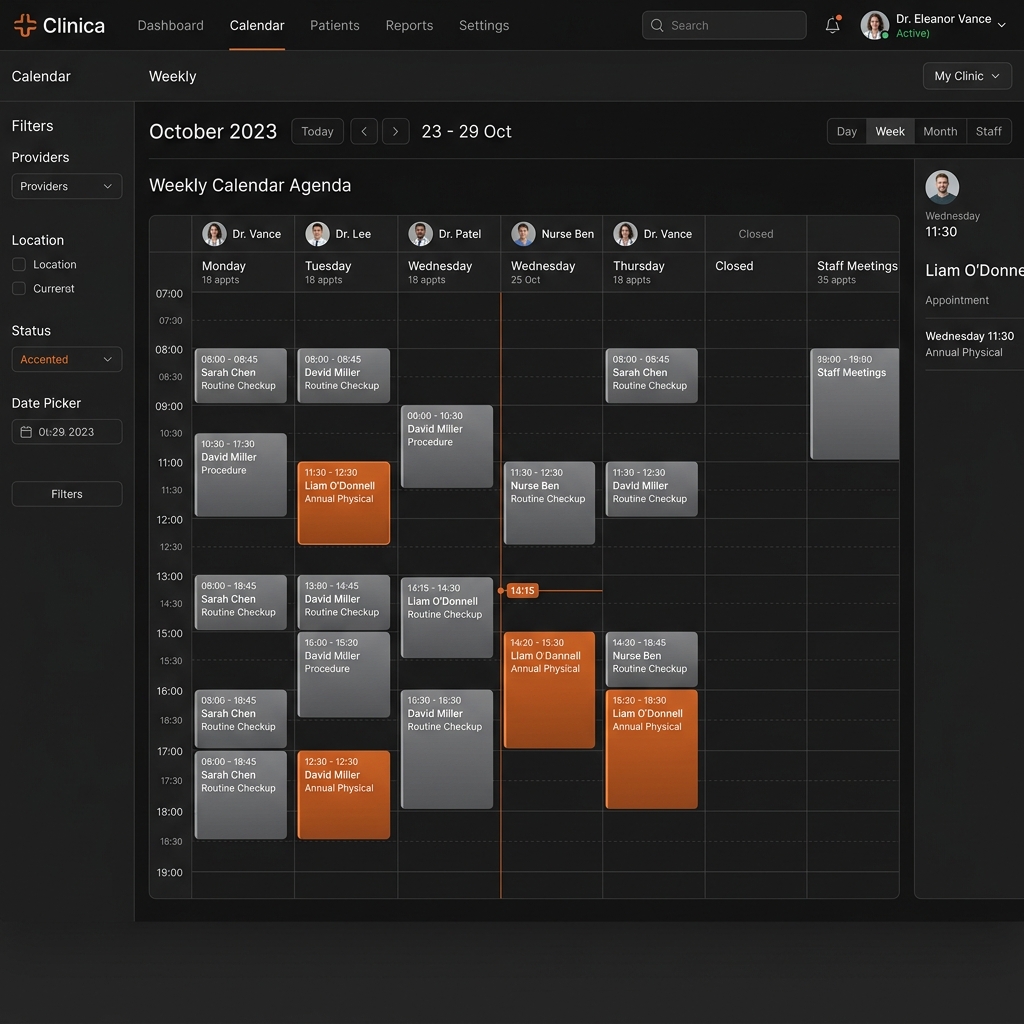Open Thursday 08:00 Sarah Chen Routine Checkup
The width and height of the screenshot is (1024, 1024).
[651, 376]
